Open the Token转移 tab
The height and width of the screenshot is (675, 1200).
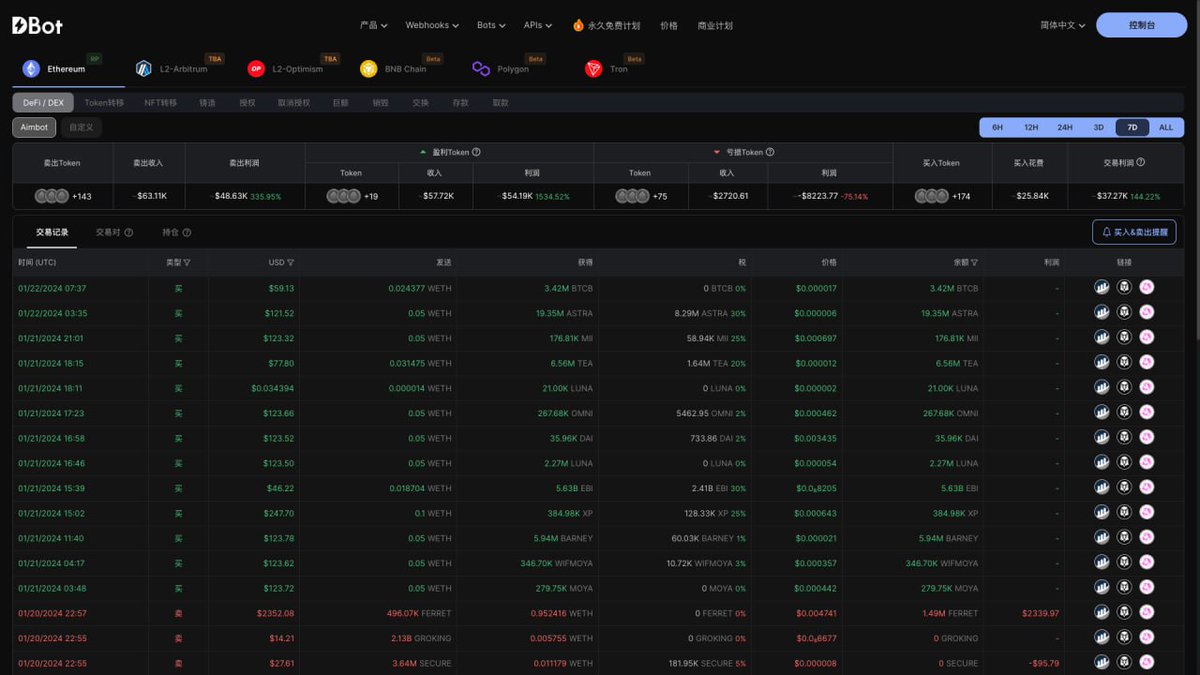pos(104,102)
